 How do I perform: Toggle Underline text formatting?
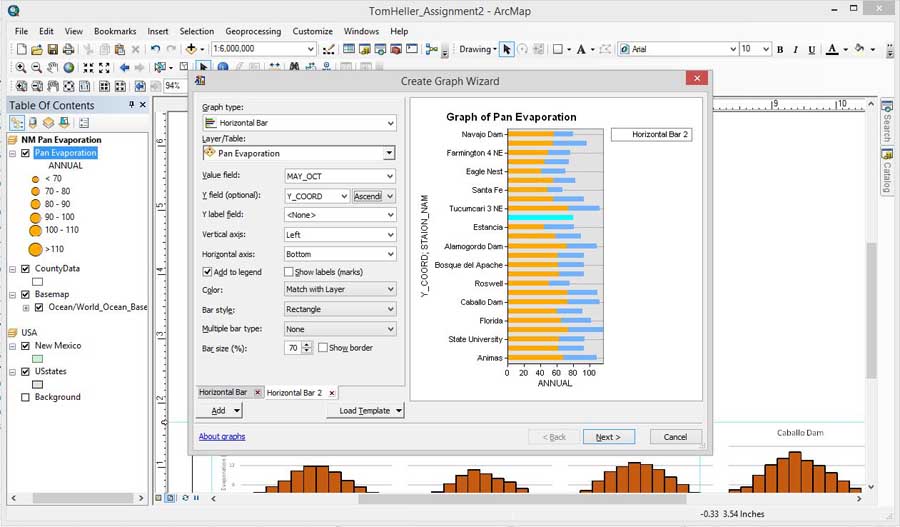[x=812, y=50]
